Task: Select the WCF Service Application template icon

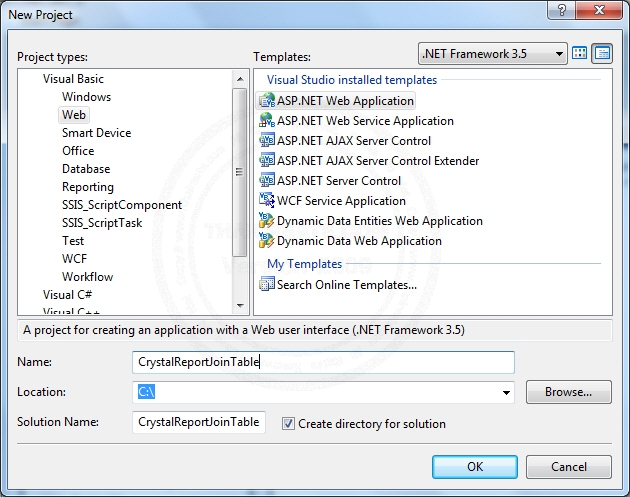Action: [x=267, y=201]
